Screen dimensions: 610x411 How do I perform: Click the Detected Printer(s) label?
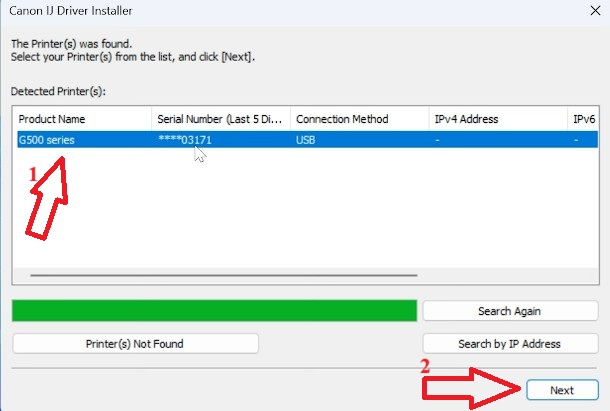(58, 91)
